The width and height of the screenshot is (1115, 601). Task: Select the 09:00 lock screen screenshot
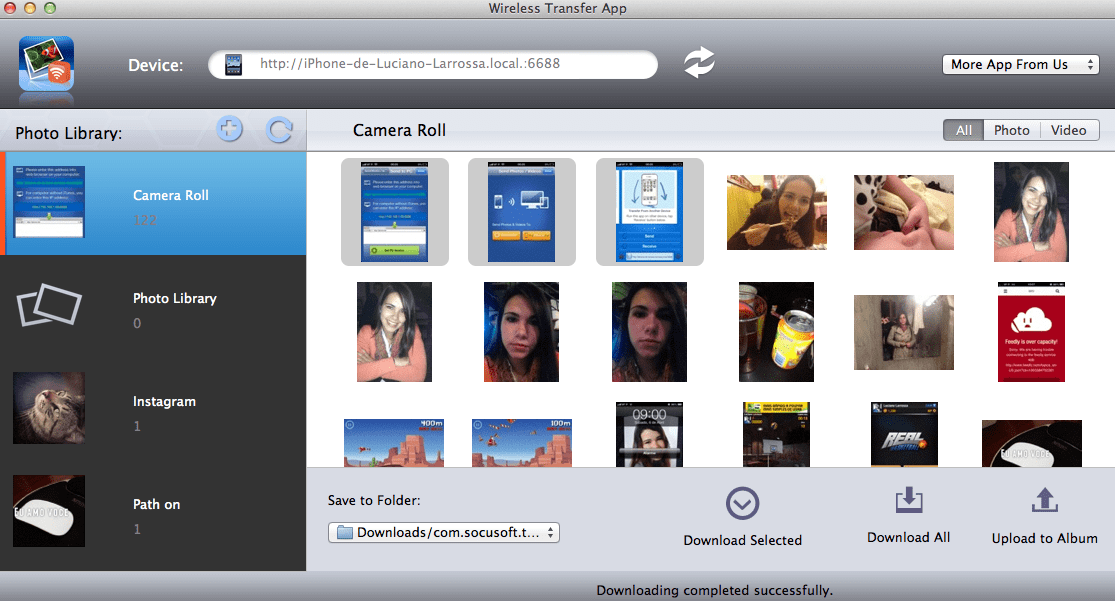tap(649, 435)
